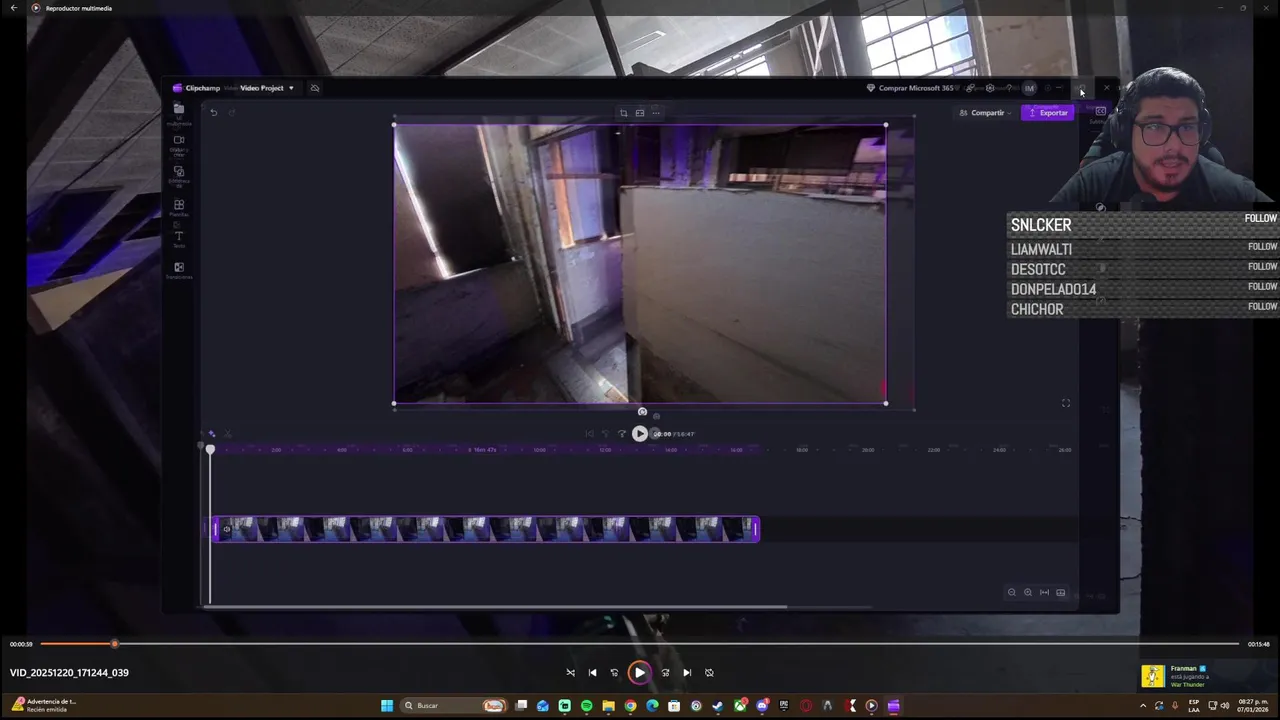Open the three-dots more options above preview
Viewport: 1280px width, 720px height.
[x=656, y=113]
